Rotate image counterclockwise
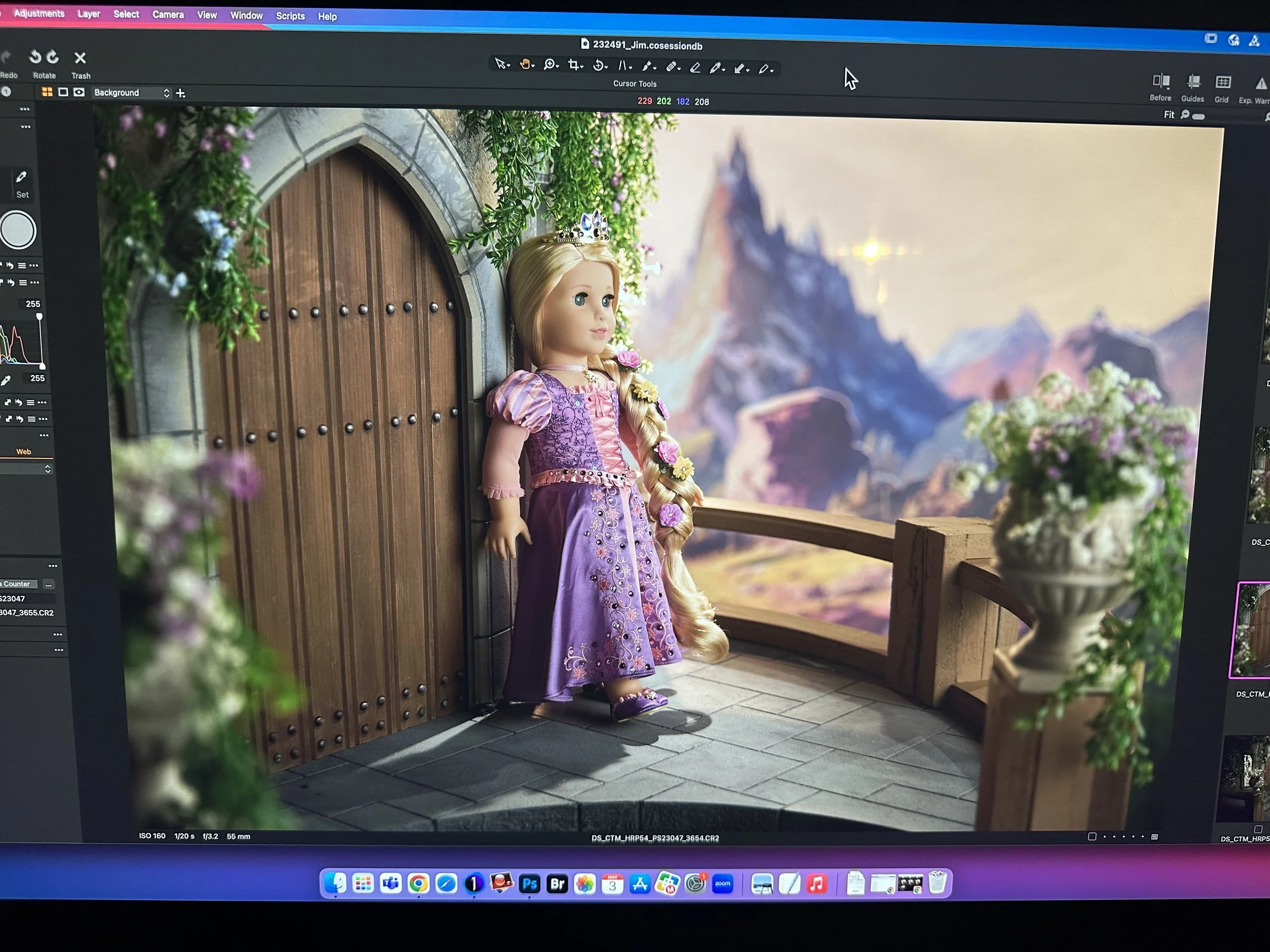This screenshot has width=1270, height=952. pyautogui.click(x=36, y=57)
